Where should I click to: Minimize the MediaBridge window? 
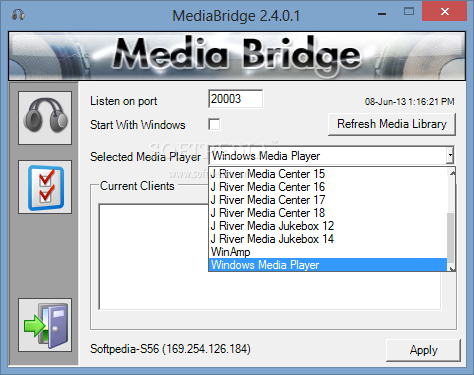(382, 13)
